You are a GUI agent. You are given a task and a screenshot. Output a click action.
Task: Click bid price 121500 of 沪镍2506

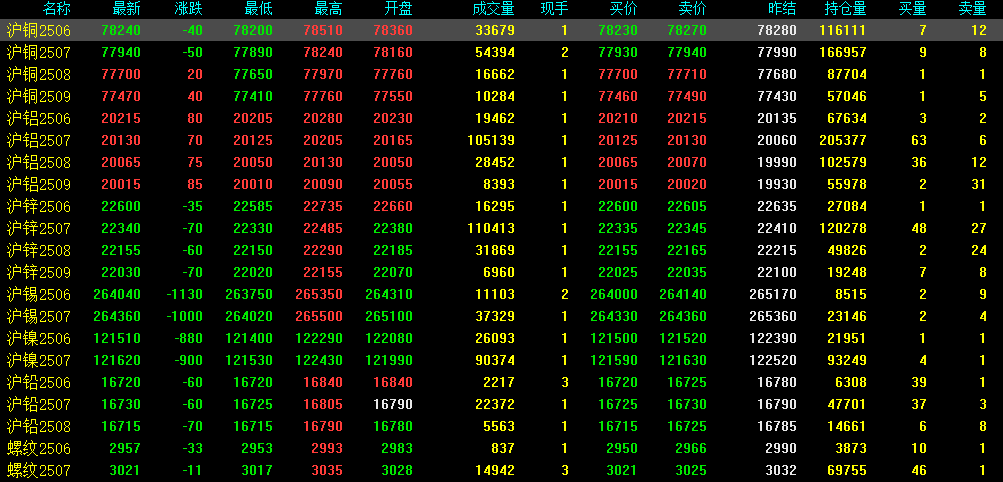pos(615,338)
